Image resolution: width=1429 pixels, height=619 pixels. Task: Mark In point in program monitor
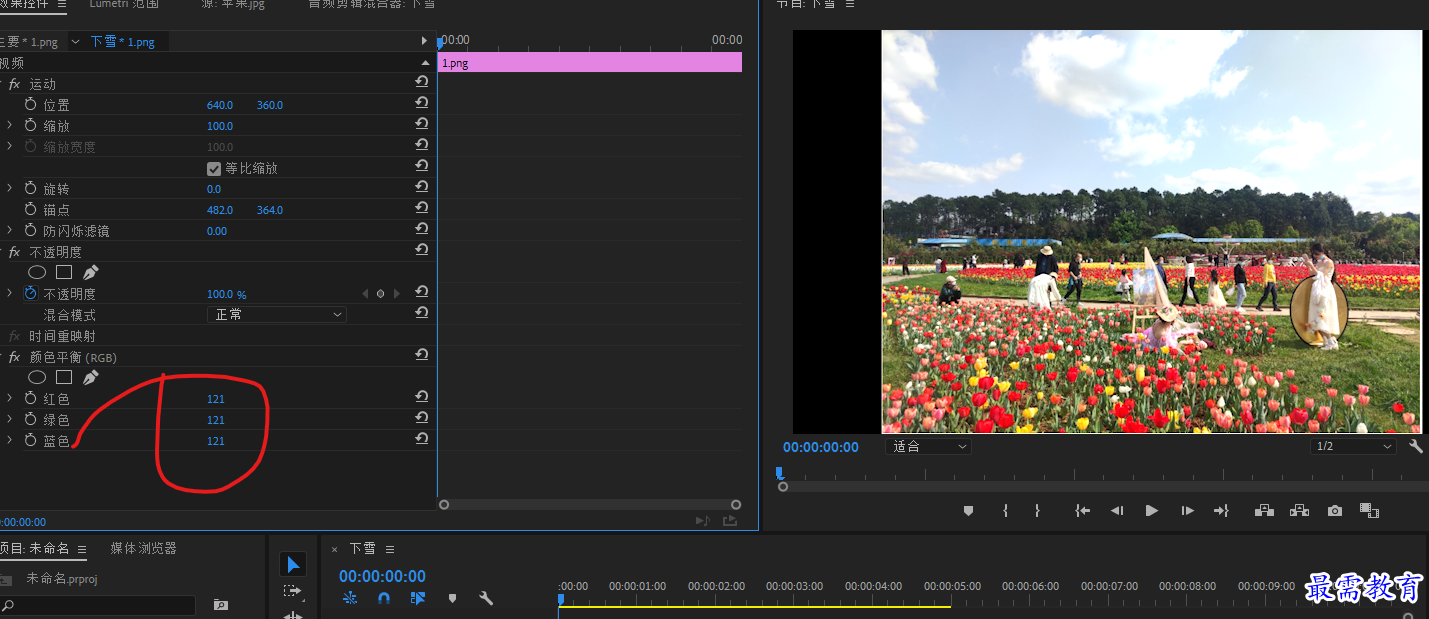(1005, 510)
